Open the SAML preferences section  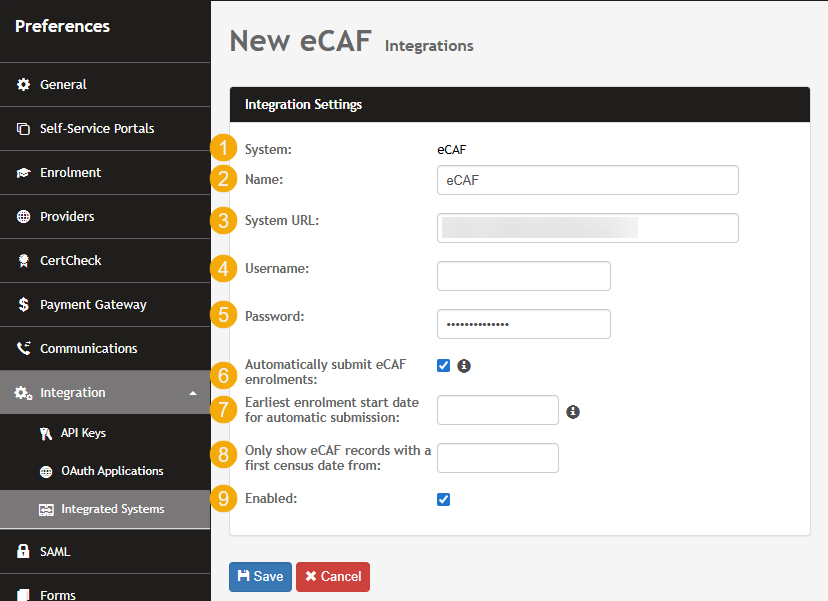(x=55, y=551)
